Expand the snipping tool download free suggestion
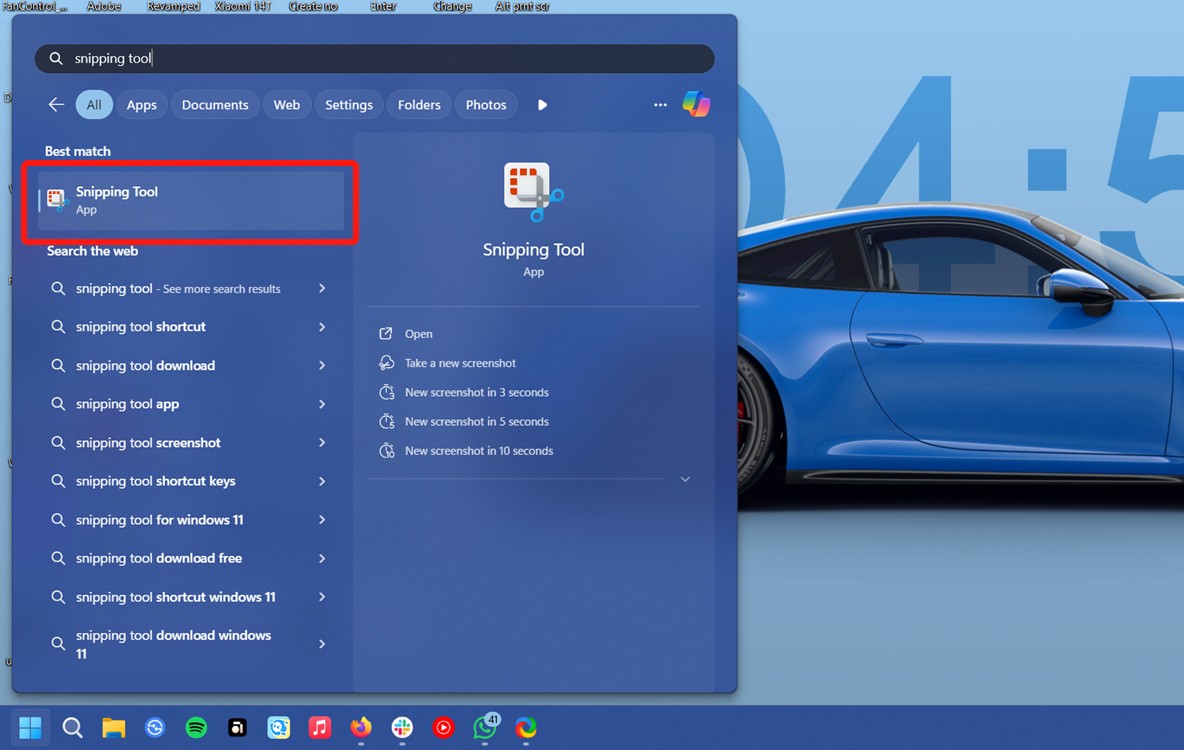Image resolution: width=1184 pixels, height=750 pixels. click(322, 558)
